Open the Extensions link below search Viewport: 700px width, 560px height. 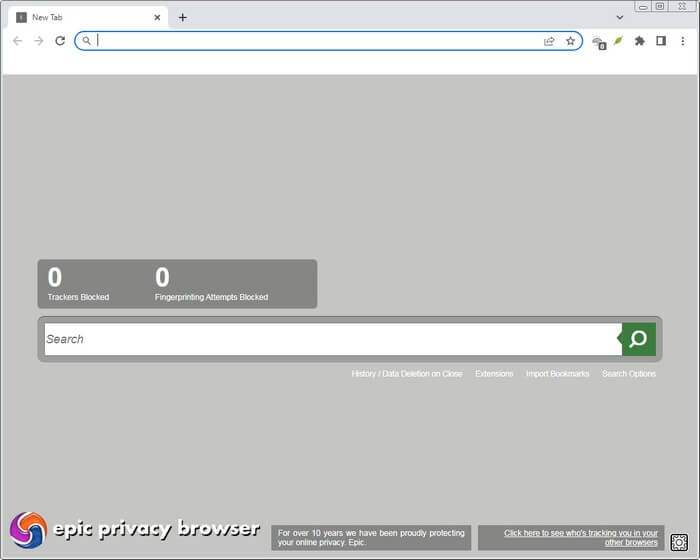click(494, 374)
